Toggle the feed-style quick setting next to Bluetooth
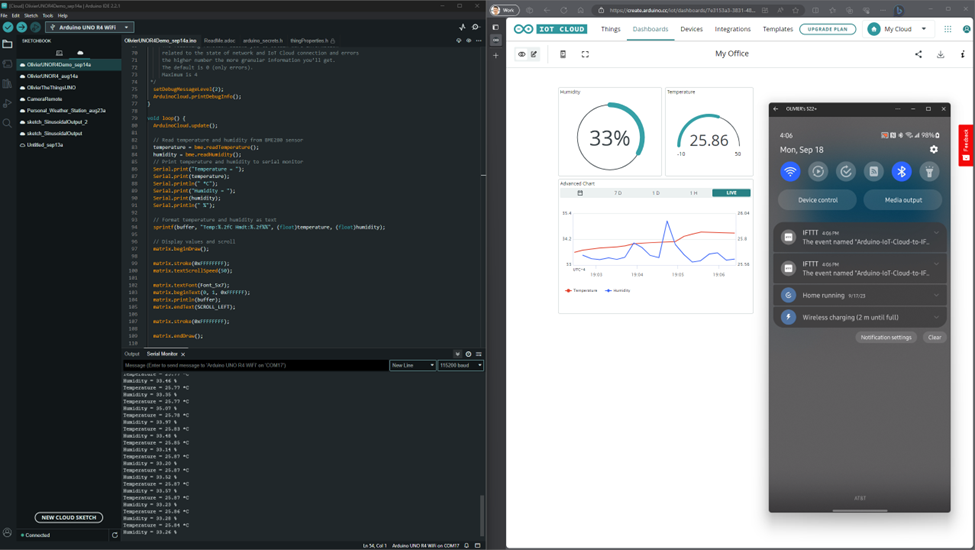 [x=874, y=172]
